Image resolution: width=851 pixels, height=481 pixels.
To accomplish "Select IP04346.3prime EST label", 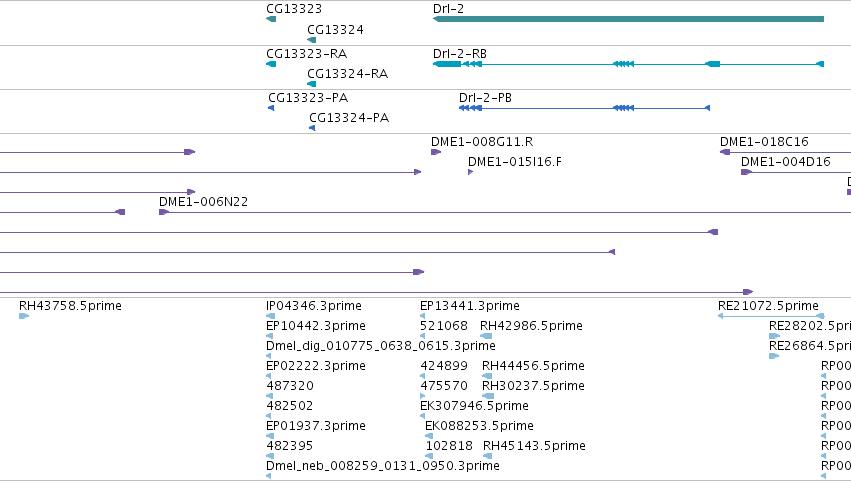I will click(314, 306).
